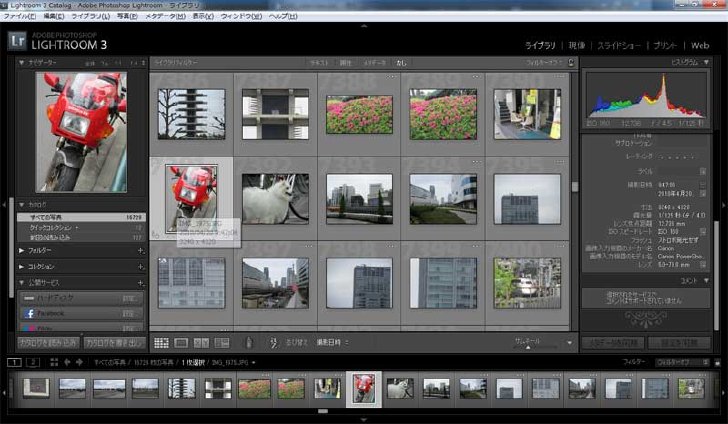
Task: Toggle the filmstrip filter switch
Action: [717, 362]
